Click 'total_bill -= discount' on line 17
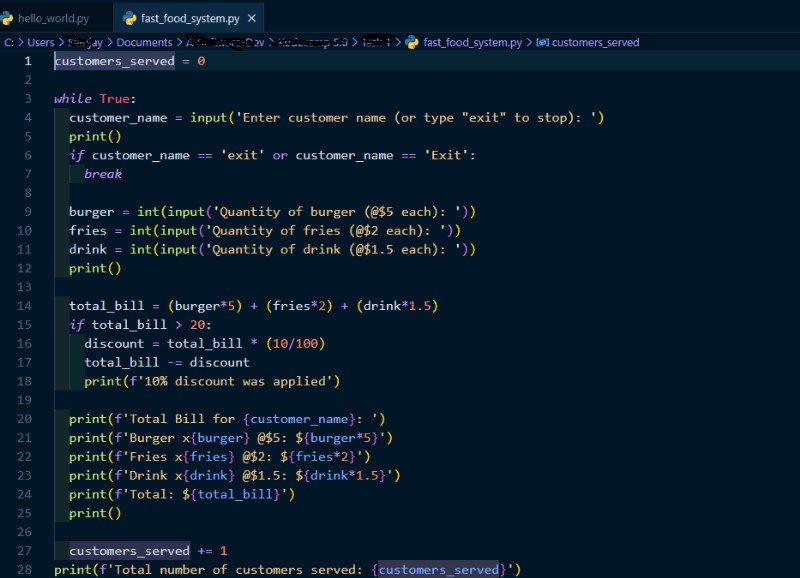The image size is (800, 578). (167, 363)
